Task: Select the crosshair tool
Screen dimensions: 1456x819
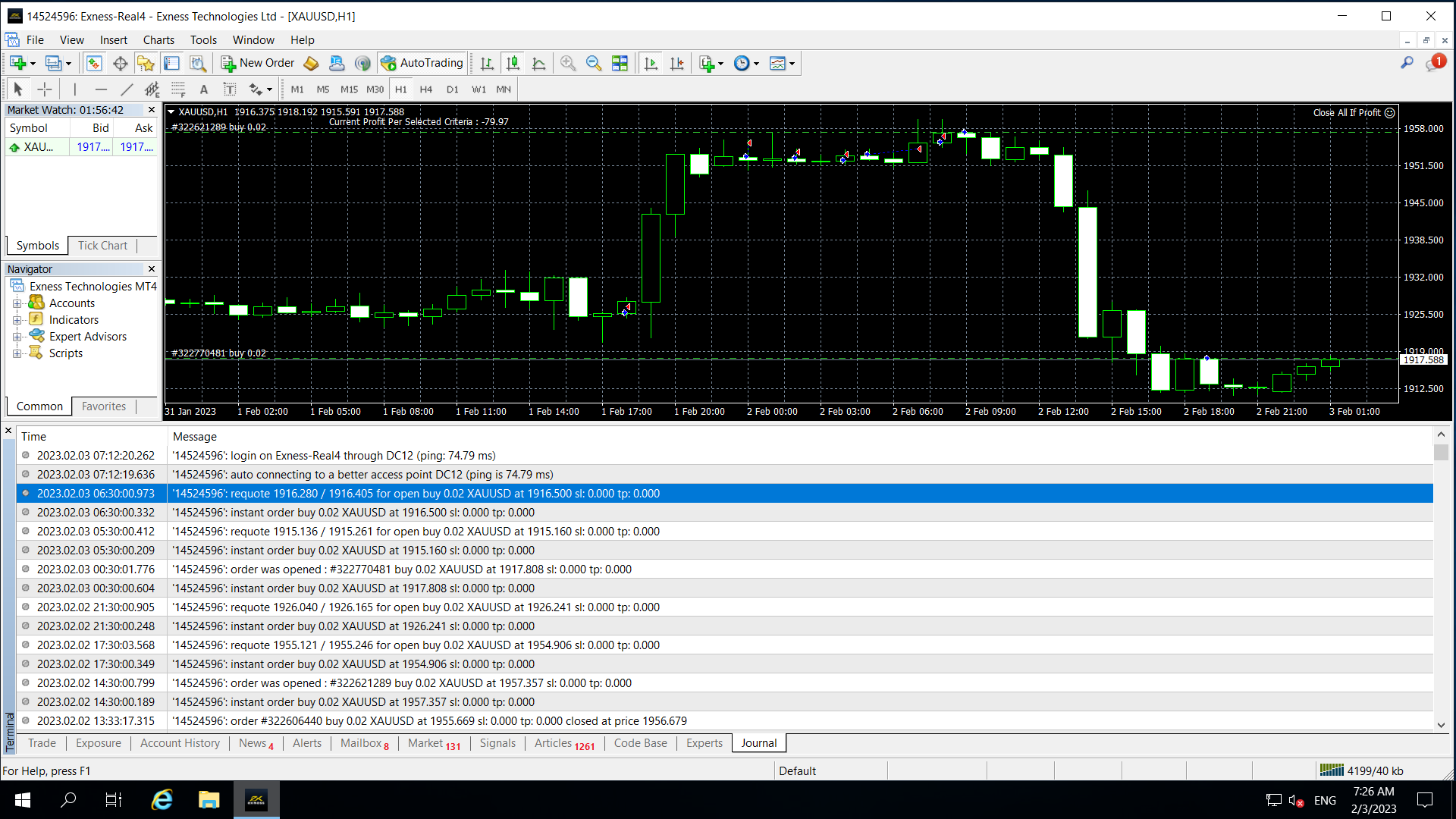Action: [45, 89]
